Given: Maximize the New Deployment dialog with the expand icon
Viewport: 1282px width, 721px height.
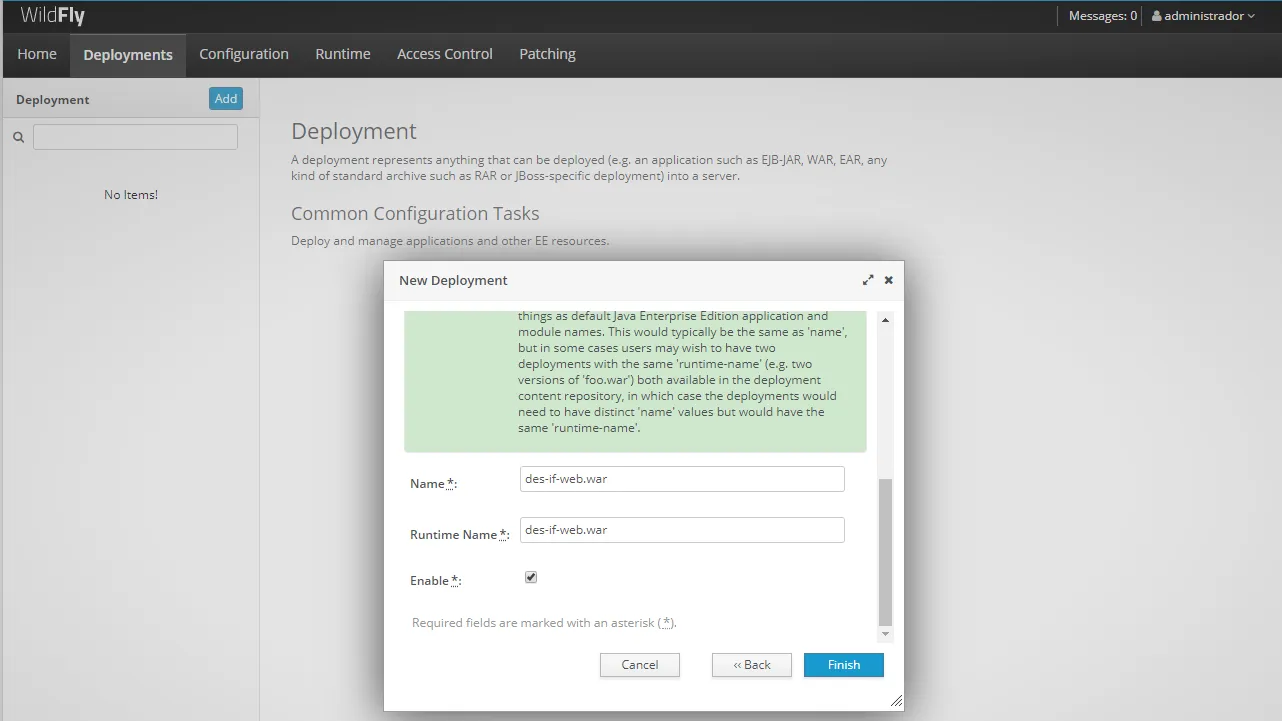Looking at the screenshot, I should [x=868, y=281].
